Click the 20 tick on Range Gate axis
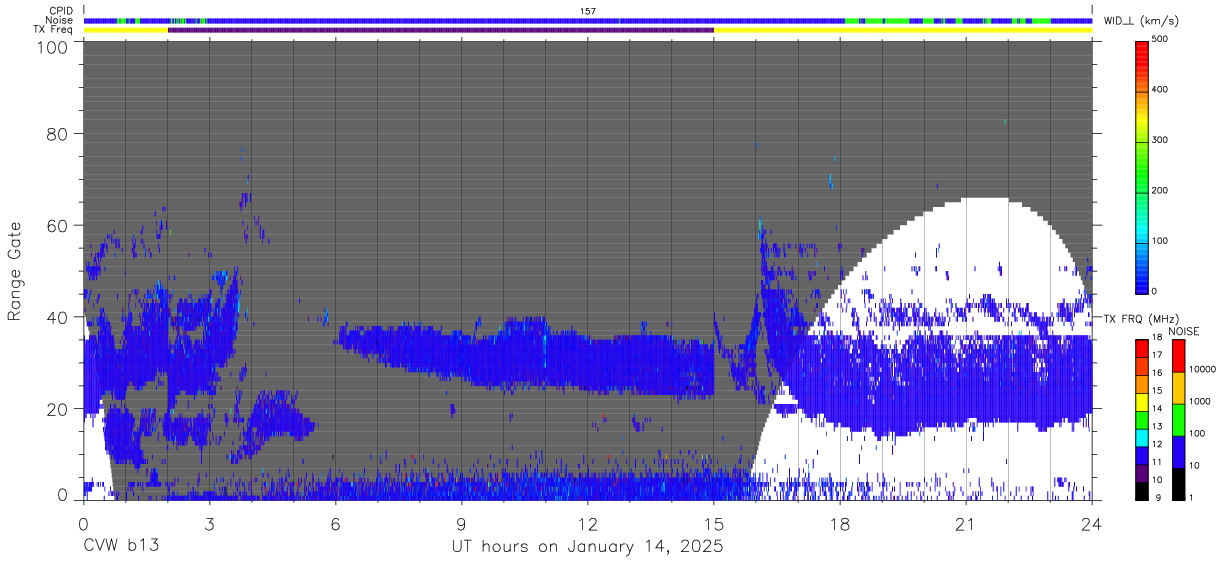Image resolution: width=1228 pixels, height=567 pixels. [x=59, y=409]
